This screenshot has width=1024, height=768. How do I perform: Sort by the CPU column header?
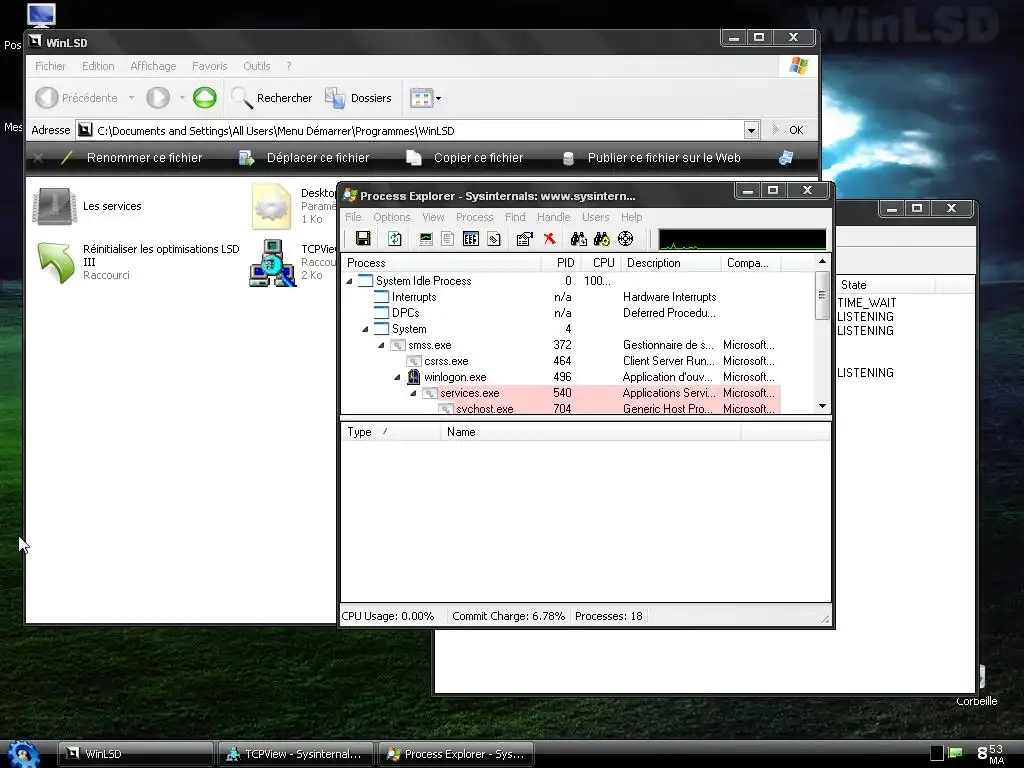603,263
